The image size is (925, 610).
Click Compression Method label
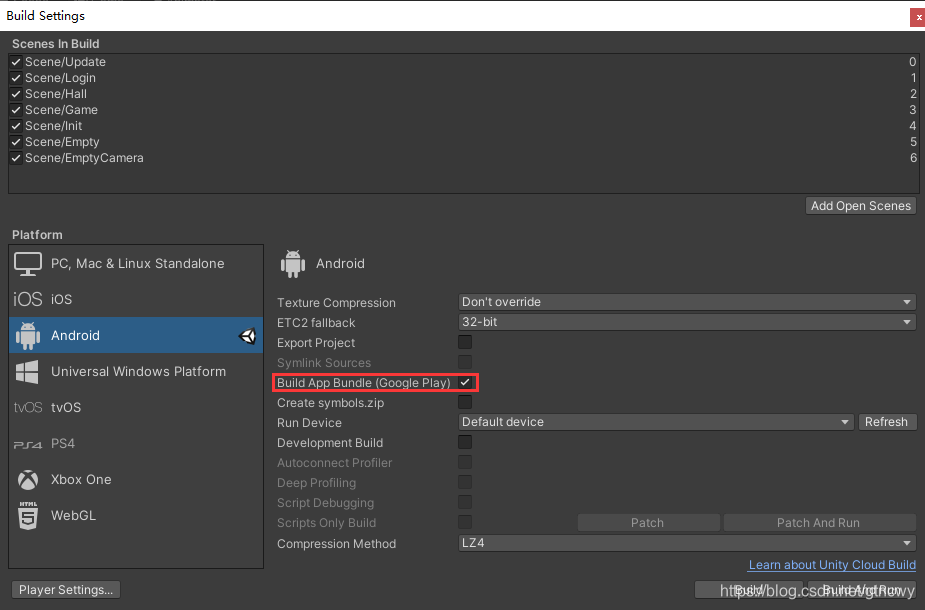click(x=336, y=544)
